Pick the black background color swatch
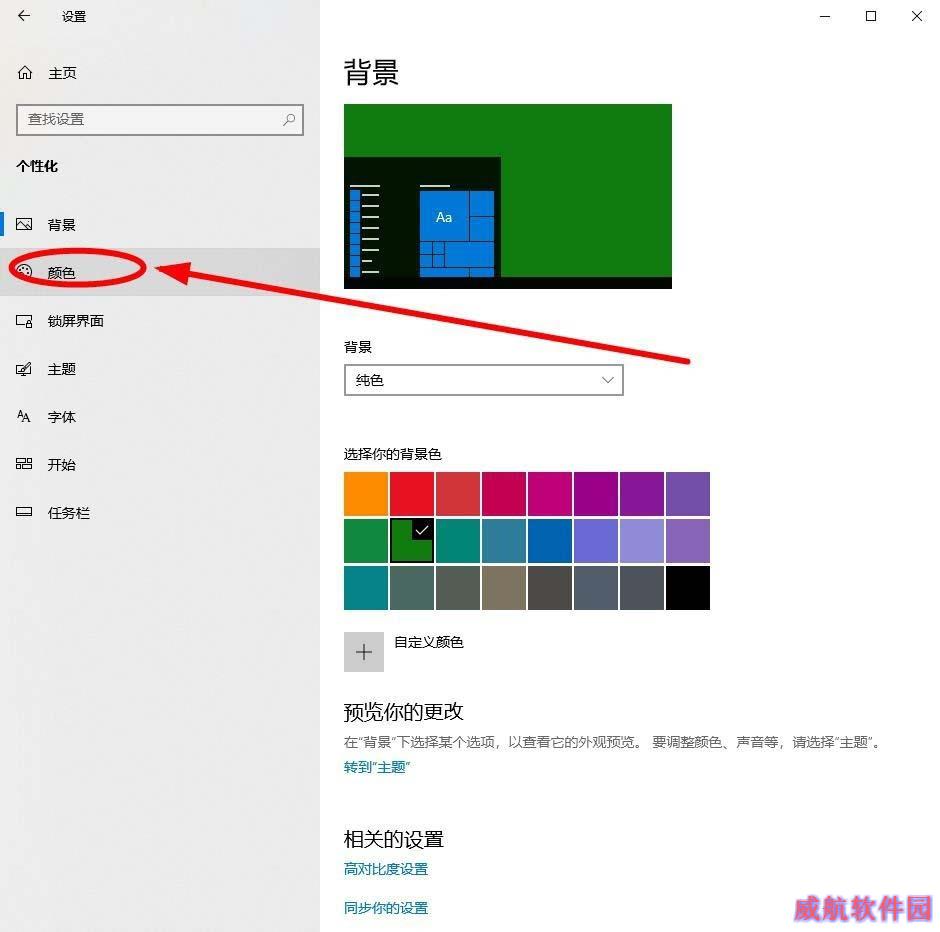 click(x=688, y=588)
